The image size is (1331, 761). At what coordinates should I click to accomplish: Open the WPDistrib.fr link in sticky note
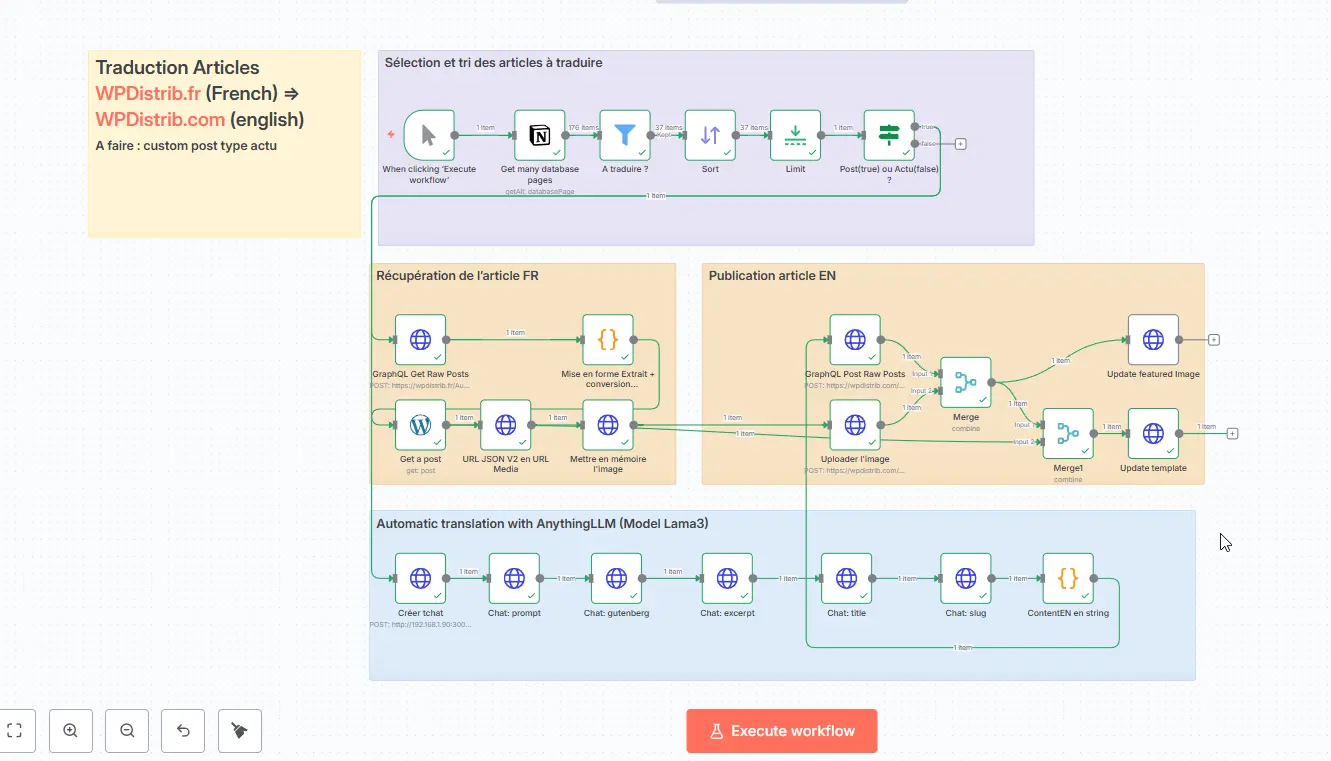pos(148,93)
